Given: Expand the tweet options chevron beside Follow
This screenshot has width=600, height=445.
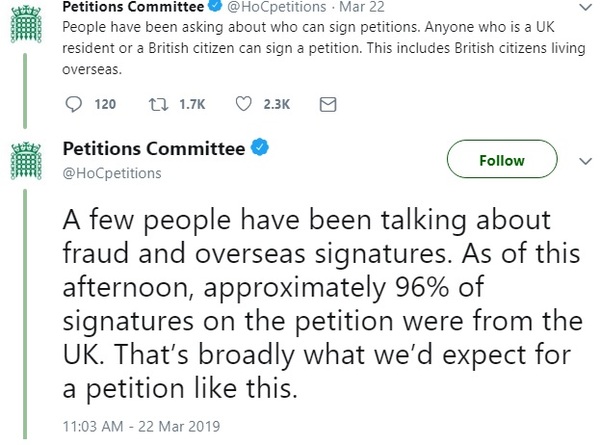Looking at the screenshot, I should pos(585,160).
